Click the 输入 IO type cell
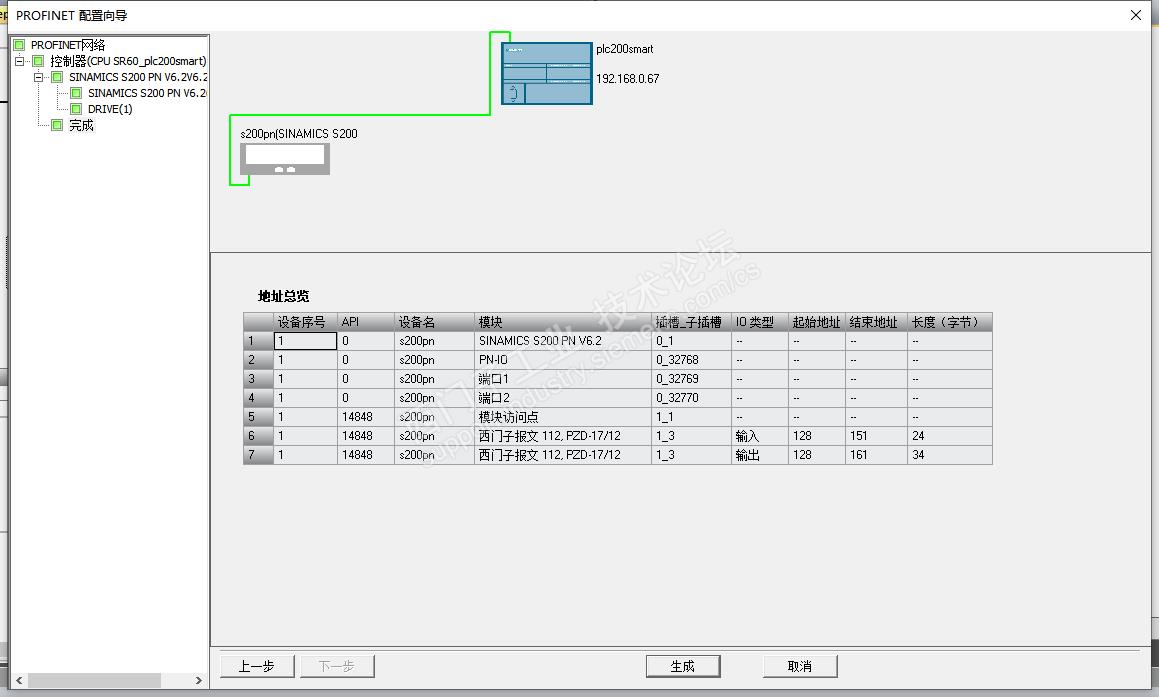 760,436
